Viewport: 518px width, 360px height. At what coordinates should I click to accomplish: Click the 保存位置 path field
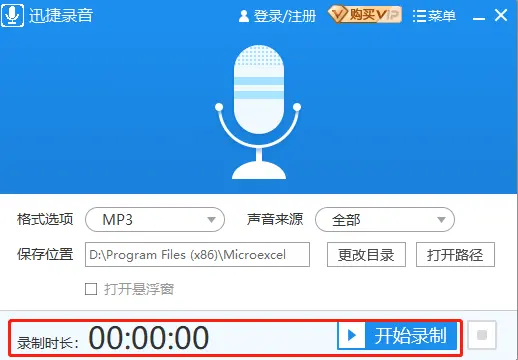pos(197,255)
